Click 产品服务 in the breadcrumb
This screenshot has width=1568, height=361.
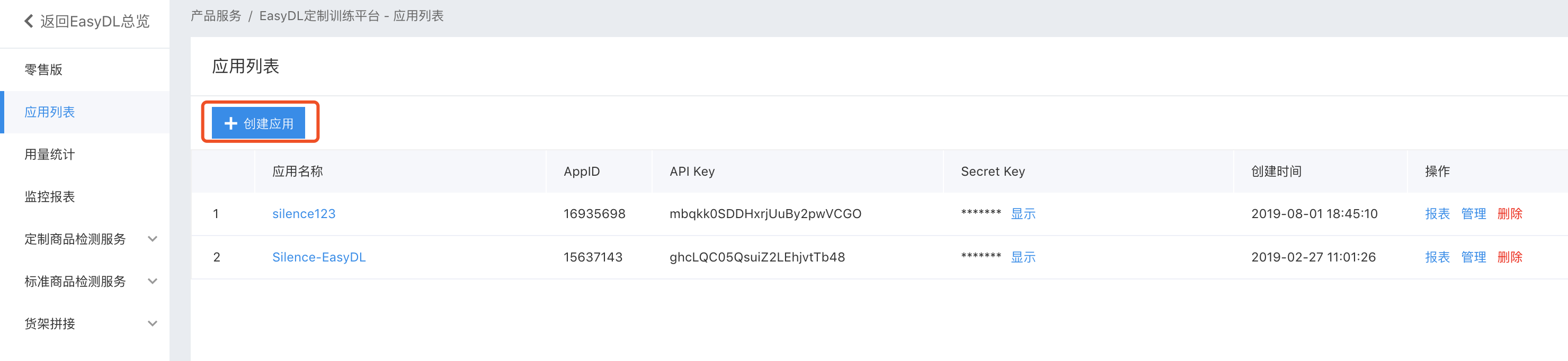click(216, 16)
